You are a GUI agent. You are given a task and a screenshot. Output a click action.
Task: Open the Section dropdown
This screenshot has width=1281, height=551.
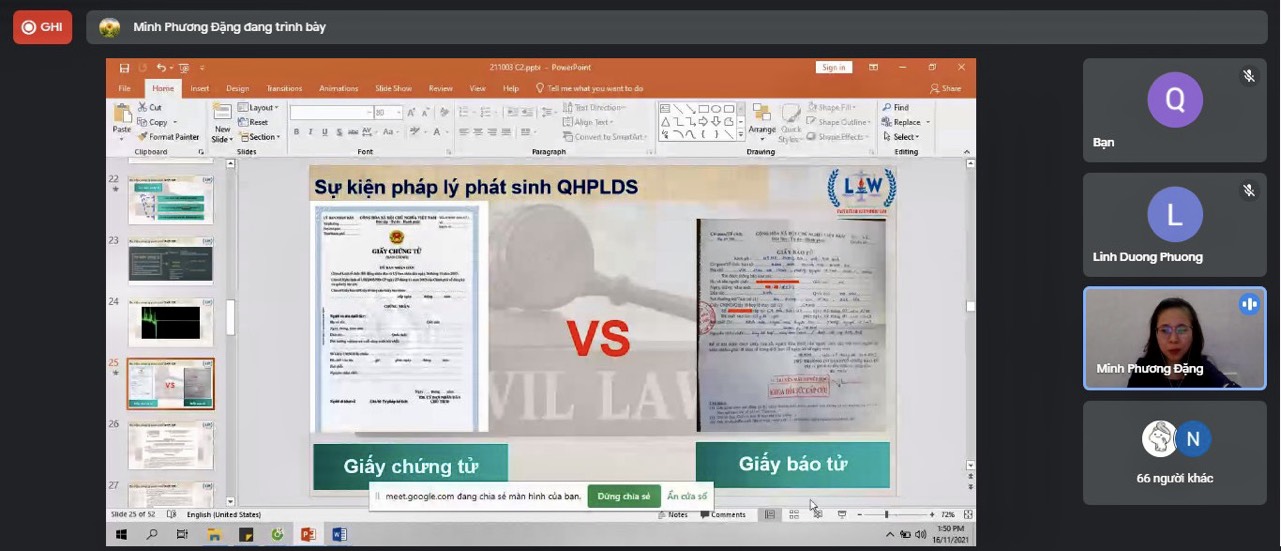(262, 137)
